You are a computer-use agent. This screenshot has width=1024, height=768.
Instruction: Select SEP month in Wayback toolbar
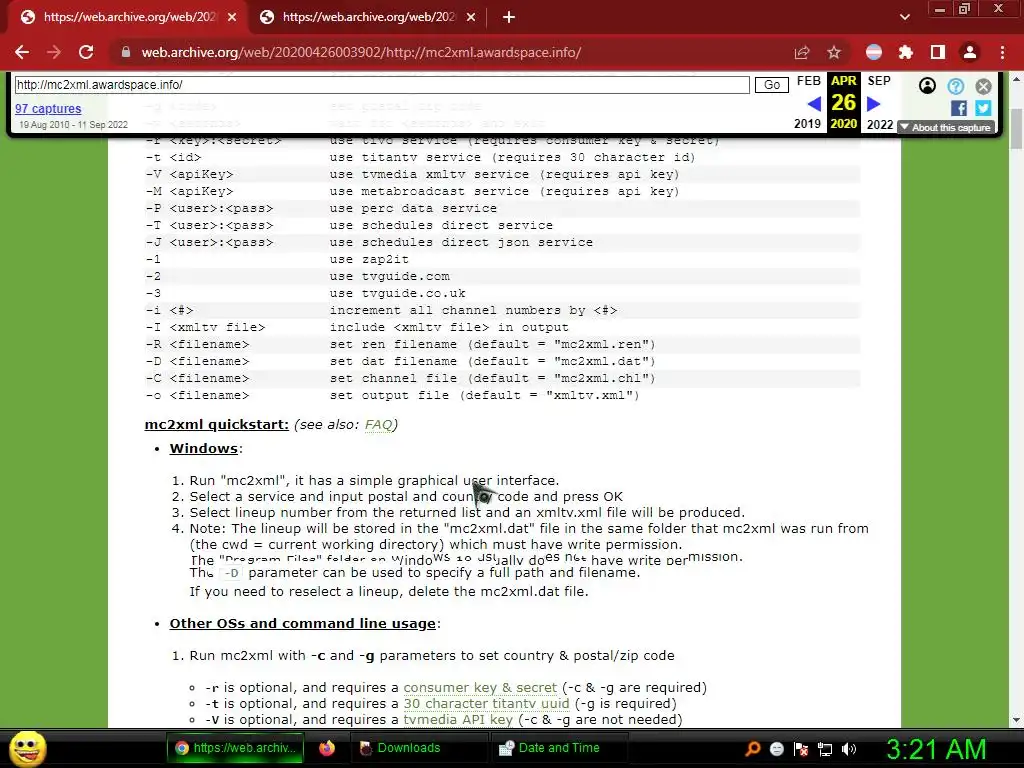point(879,81)
